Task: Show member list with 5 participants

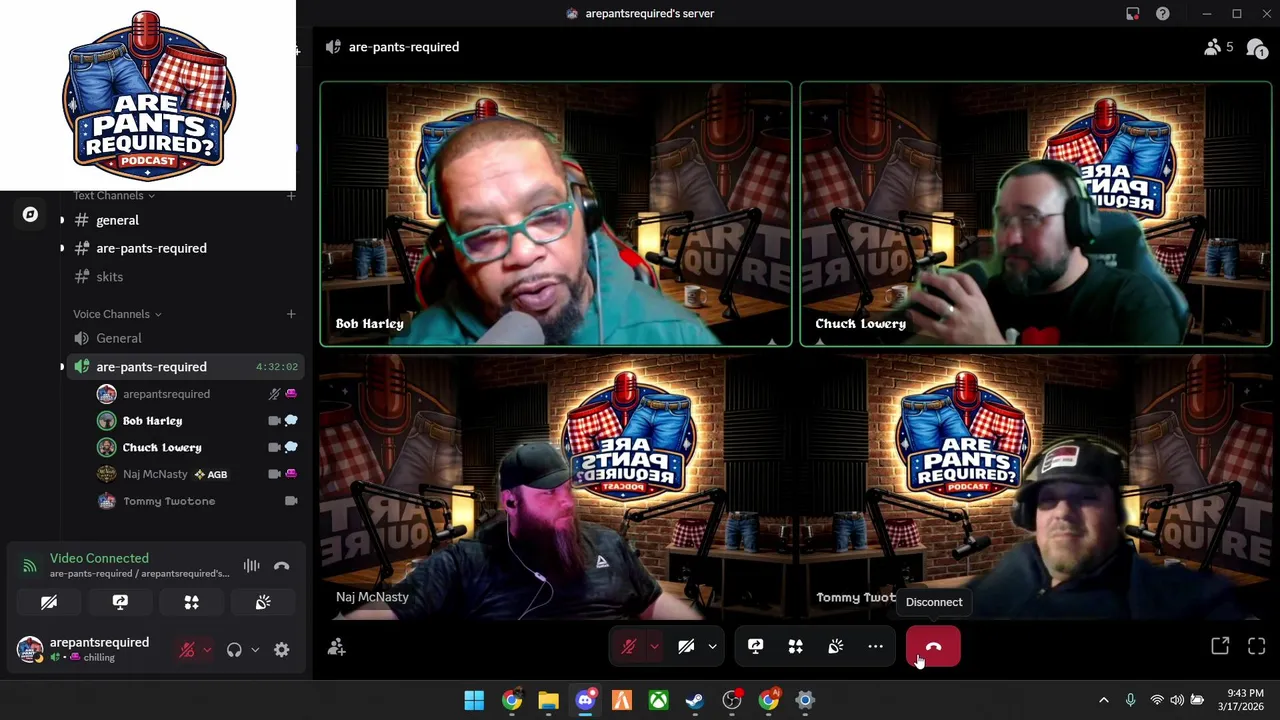Action: click(x=1219, y=47)
